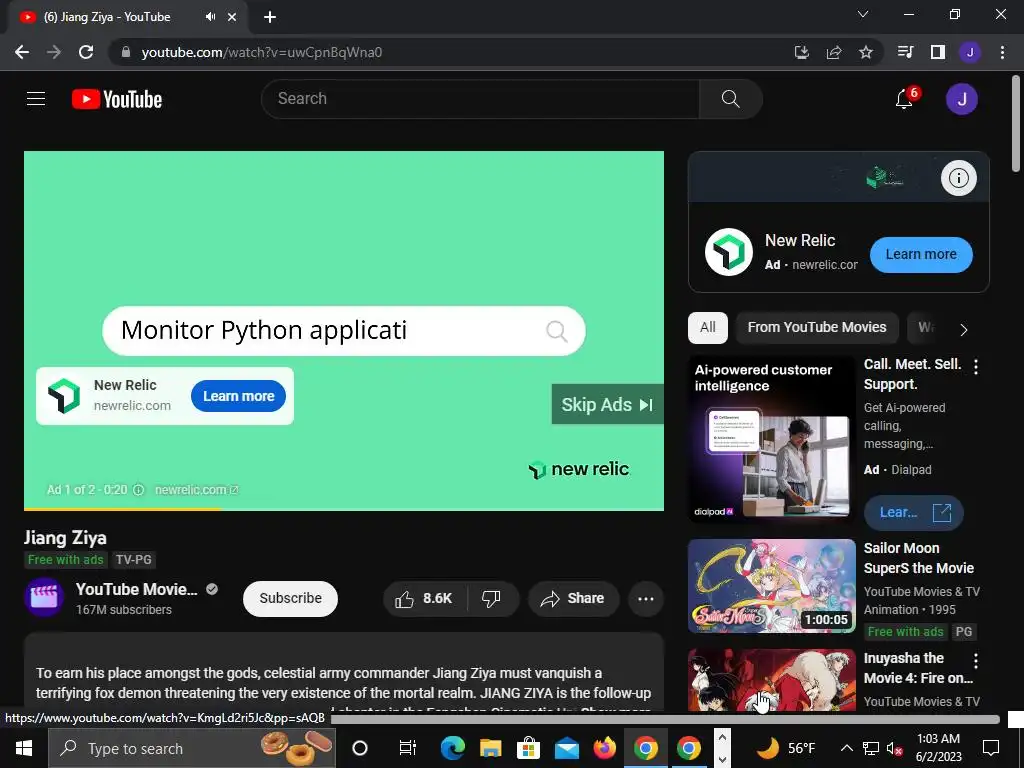The width and height of the screenshot is (1024, 768).
Task: Open the YouTube hamburger guide menu
Action: coord(36,99)
